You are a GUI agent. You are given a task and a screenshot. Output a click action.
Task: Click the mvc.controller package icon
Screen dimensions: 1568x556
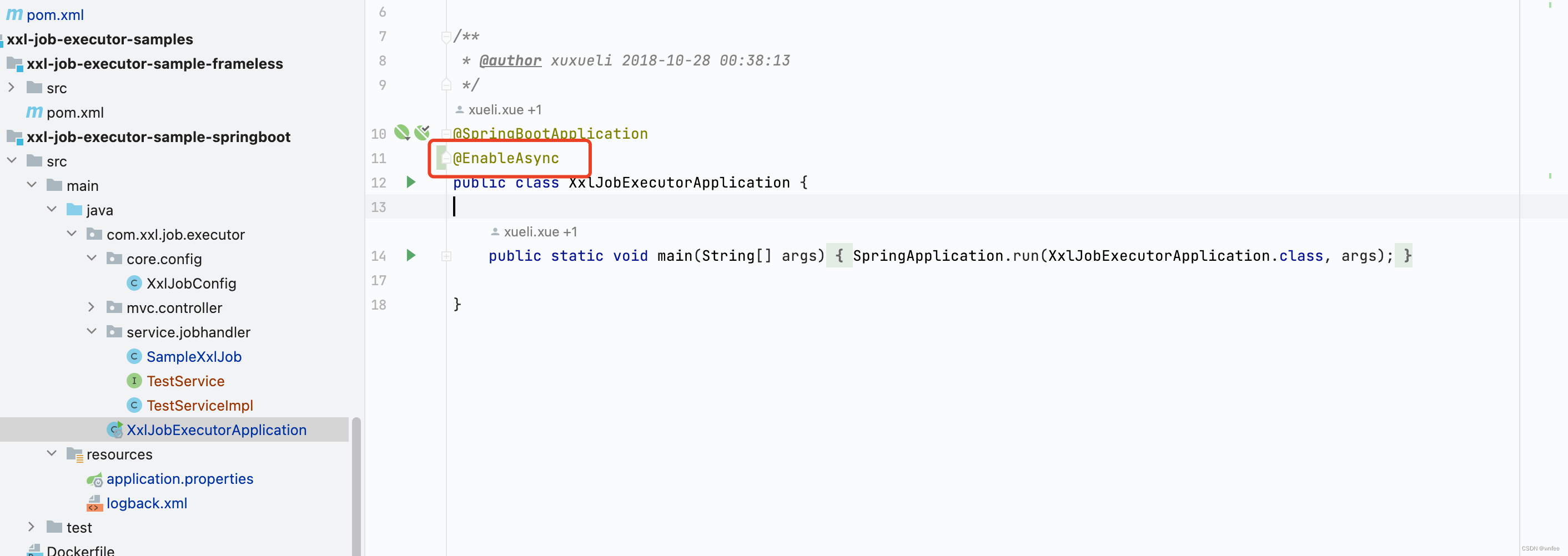coord(114,307)
